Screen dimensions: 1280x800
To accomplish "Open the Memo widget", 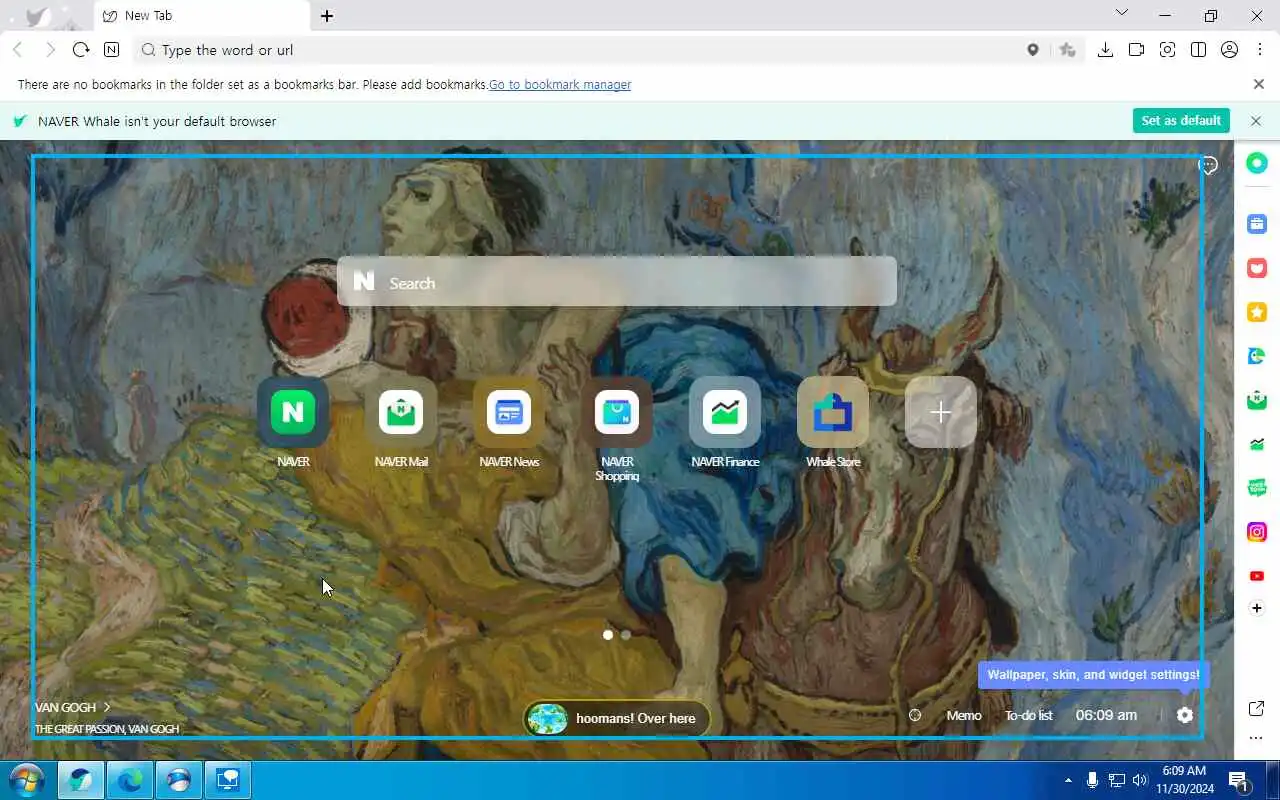I will coord(964,715).
